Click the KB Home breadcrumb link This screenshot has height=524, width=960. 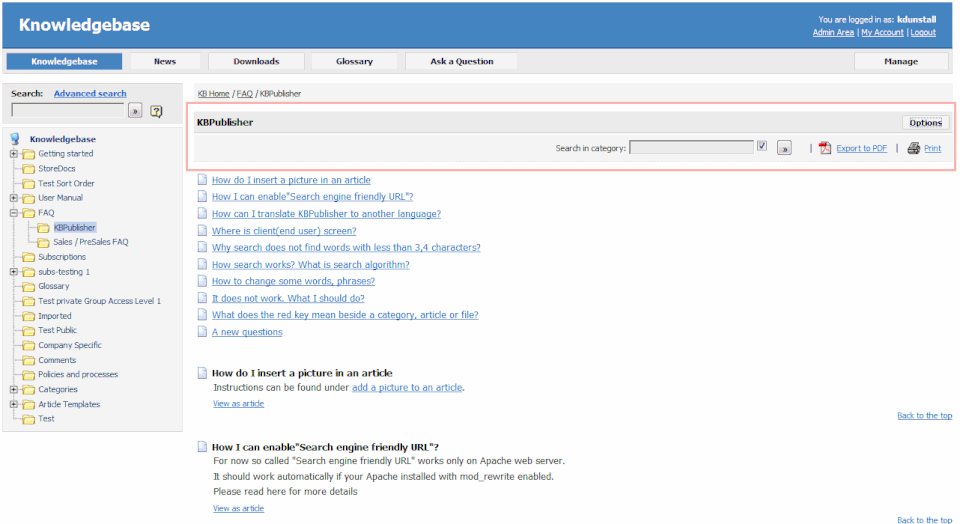[214, 94]
